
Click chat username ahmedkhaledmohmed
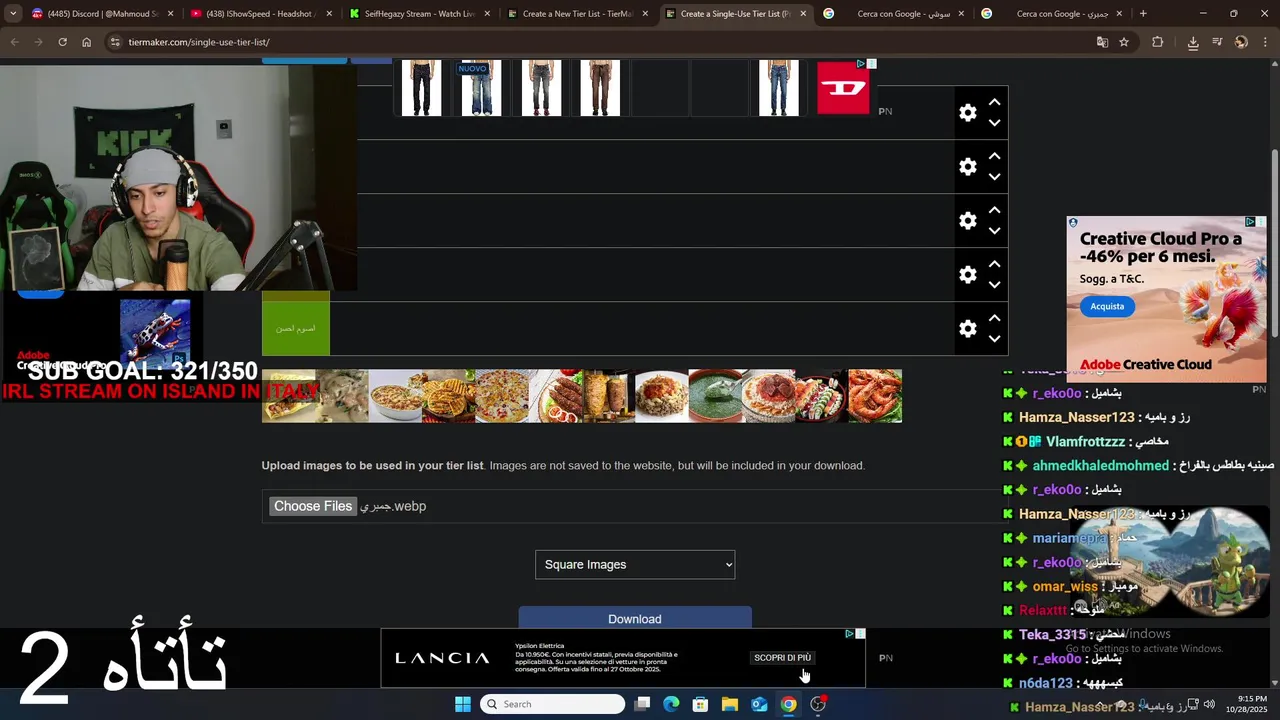1100,465
